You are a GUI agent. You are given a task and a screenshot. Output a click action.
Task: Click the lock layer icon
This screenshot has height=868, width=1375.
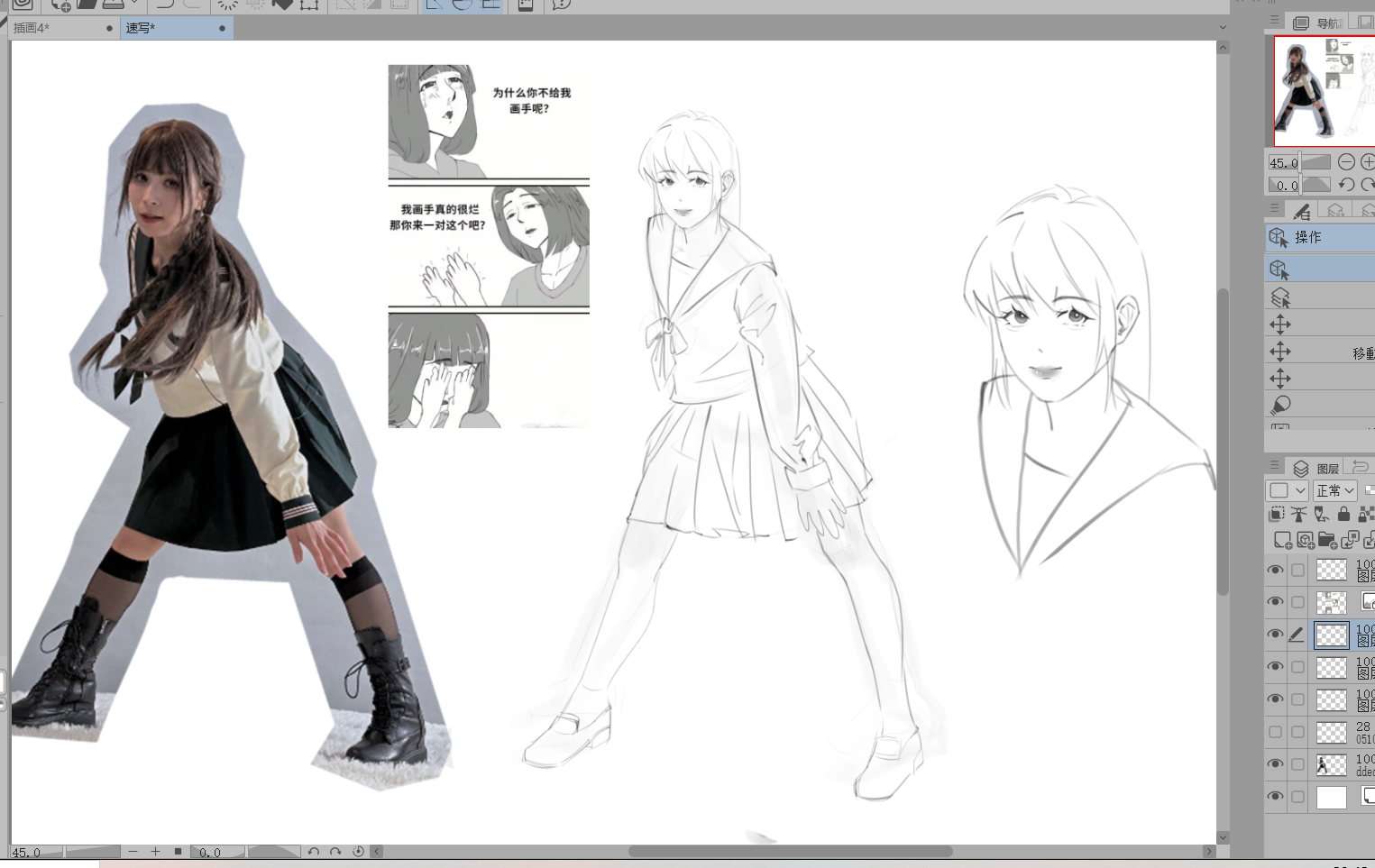(1343, 514)
